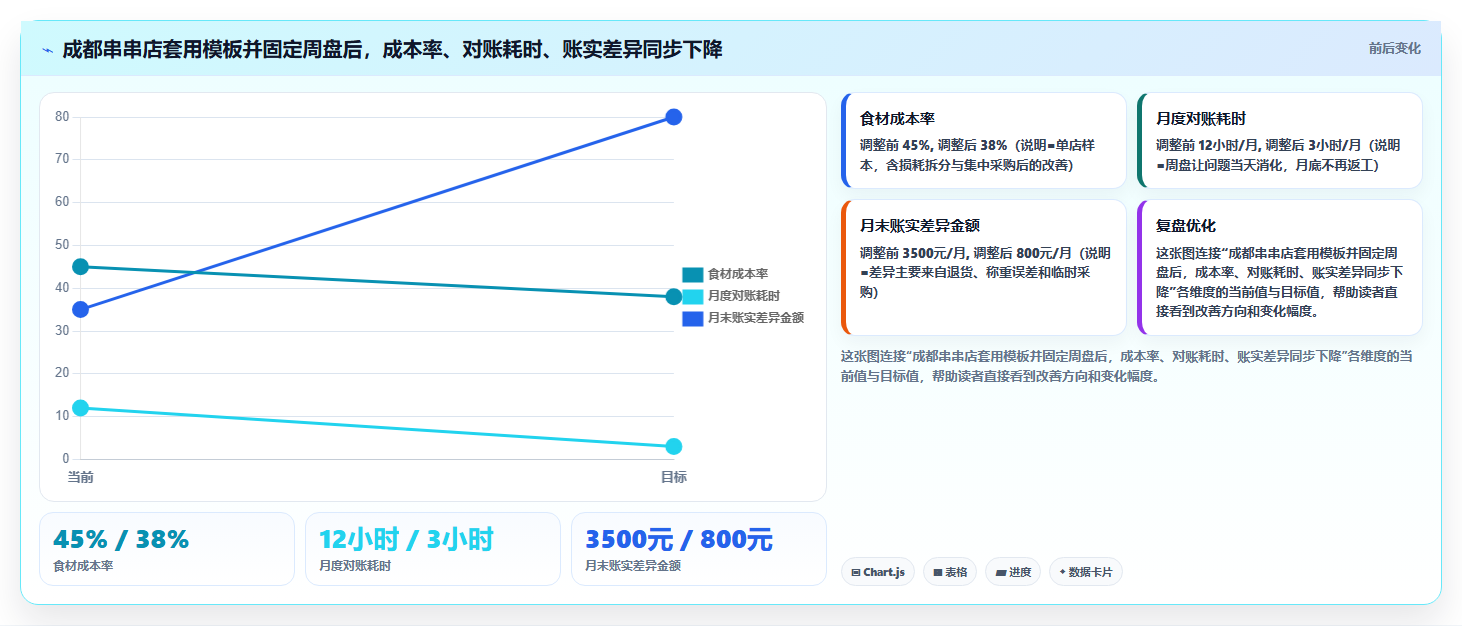Click the 月末账实差异金额 point at 目标
1462x626 pixels.
pos(674,117)
